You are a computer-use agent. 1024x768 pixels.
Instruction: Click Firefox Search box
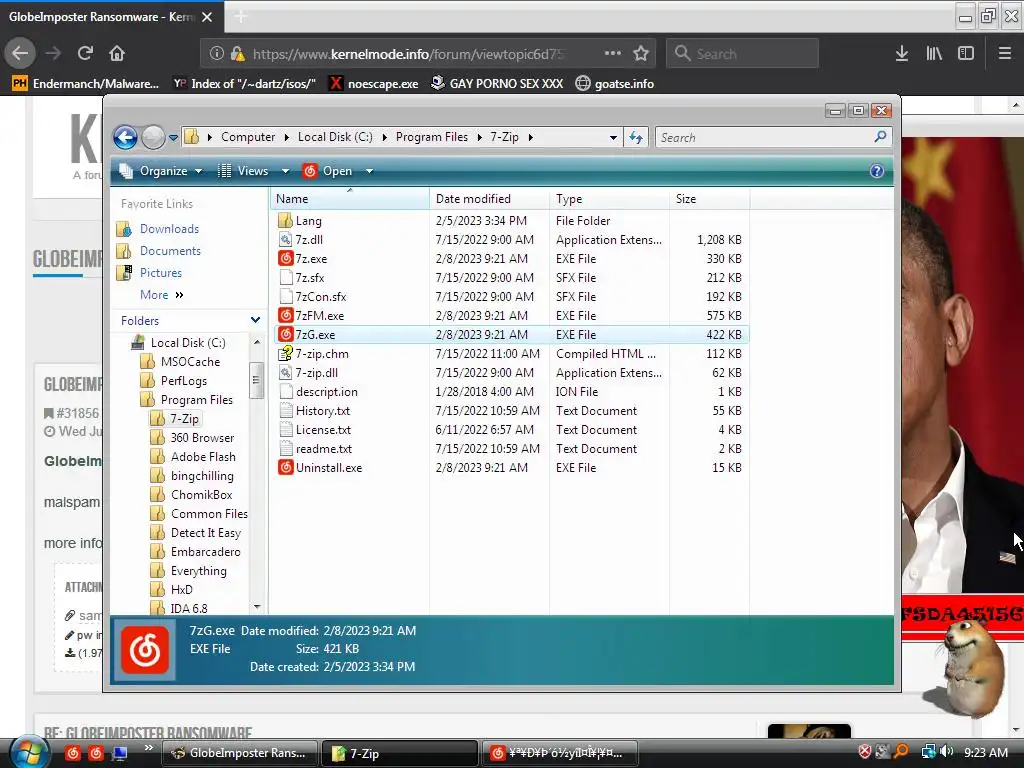[743, 53]
